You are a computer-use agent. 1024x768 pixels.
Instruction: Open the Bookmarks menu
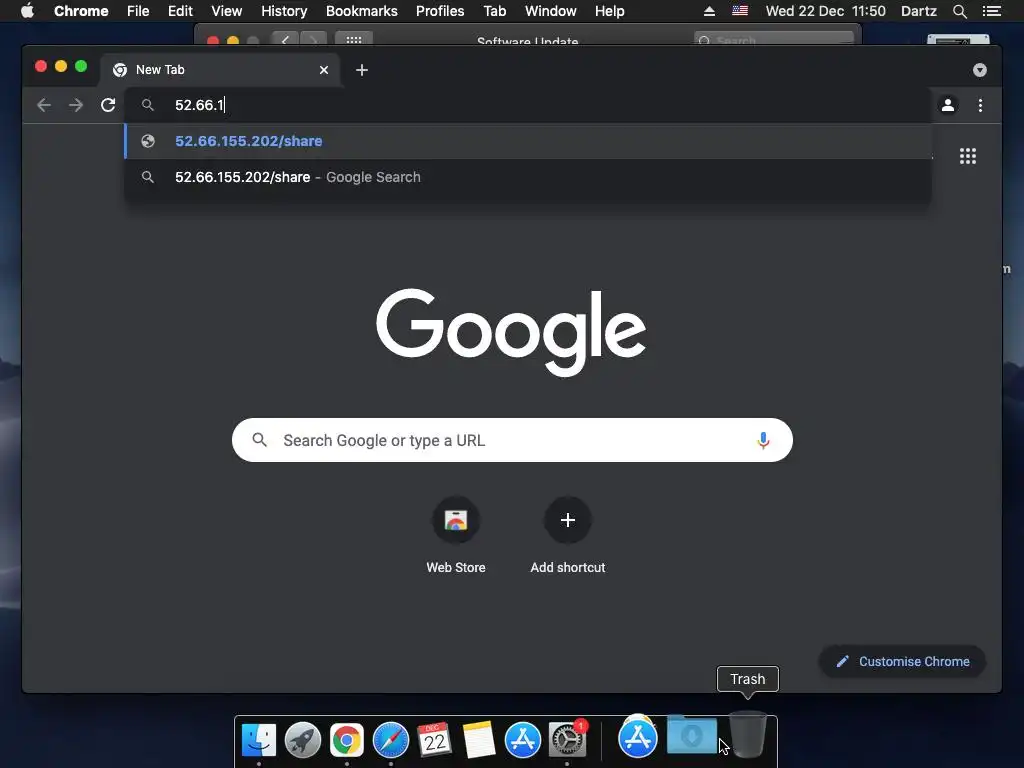pyautogui.click(x=362, y=11)
